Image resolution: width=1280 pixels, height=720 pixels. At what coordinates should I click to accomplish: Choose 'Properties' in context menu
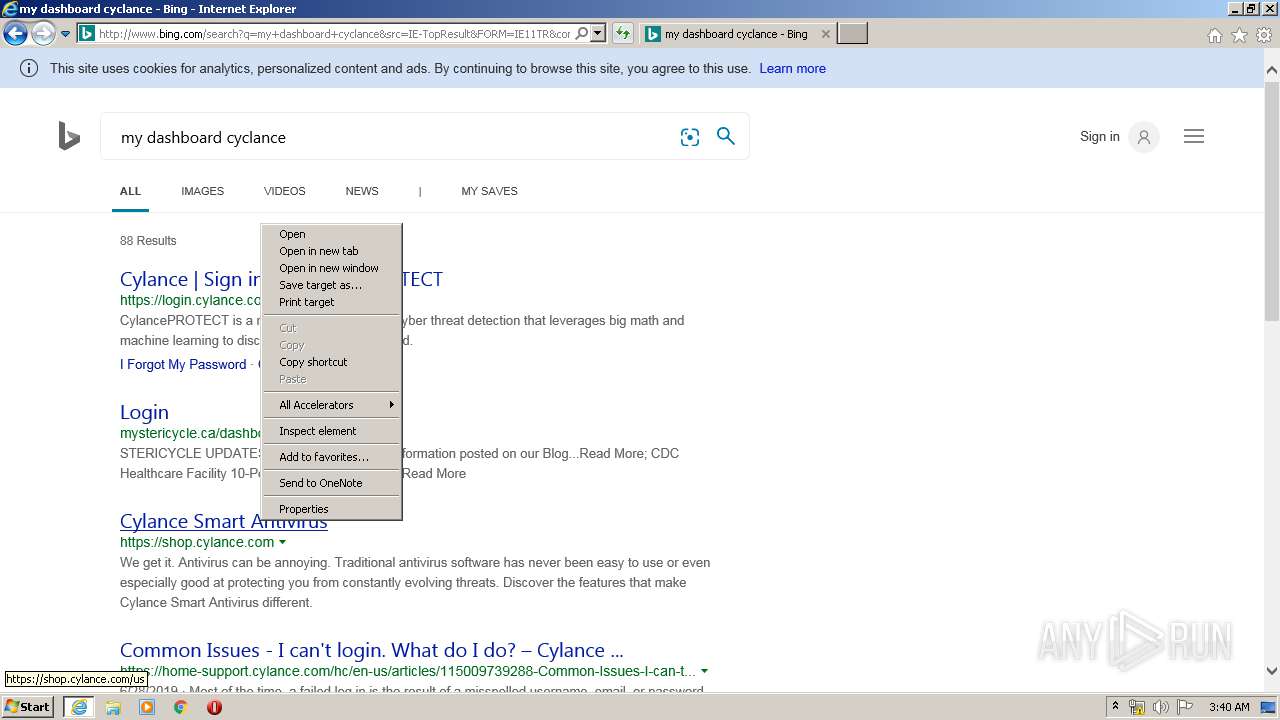331,509
